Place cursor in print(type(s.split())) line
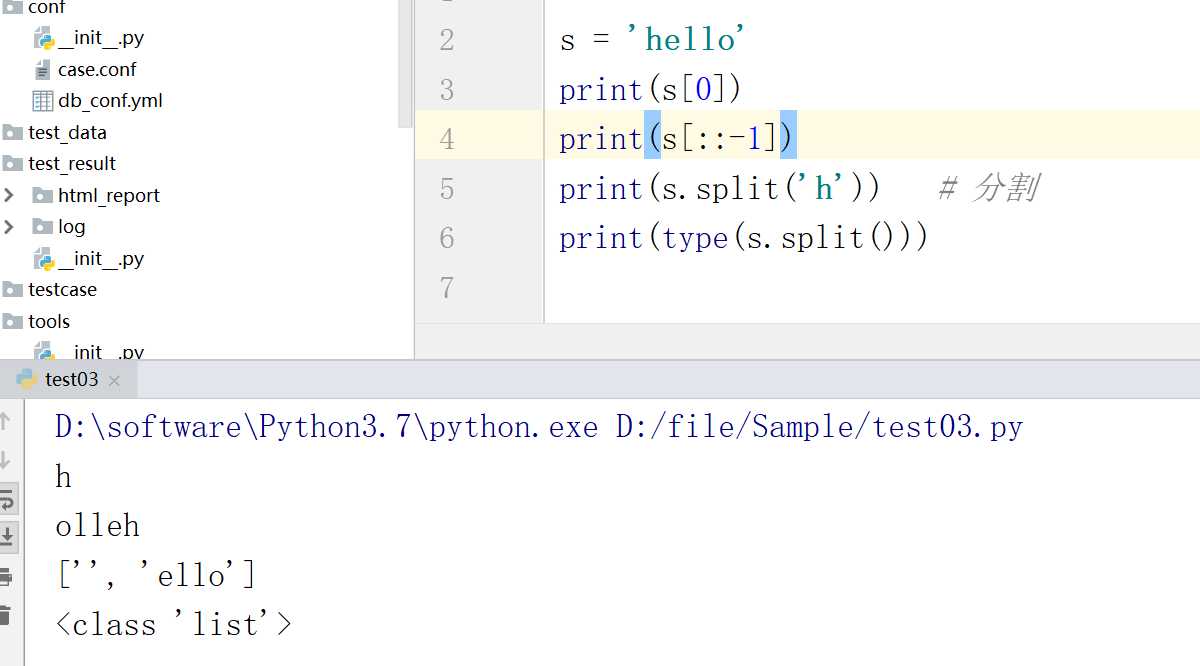 (744, 238)
